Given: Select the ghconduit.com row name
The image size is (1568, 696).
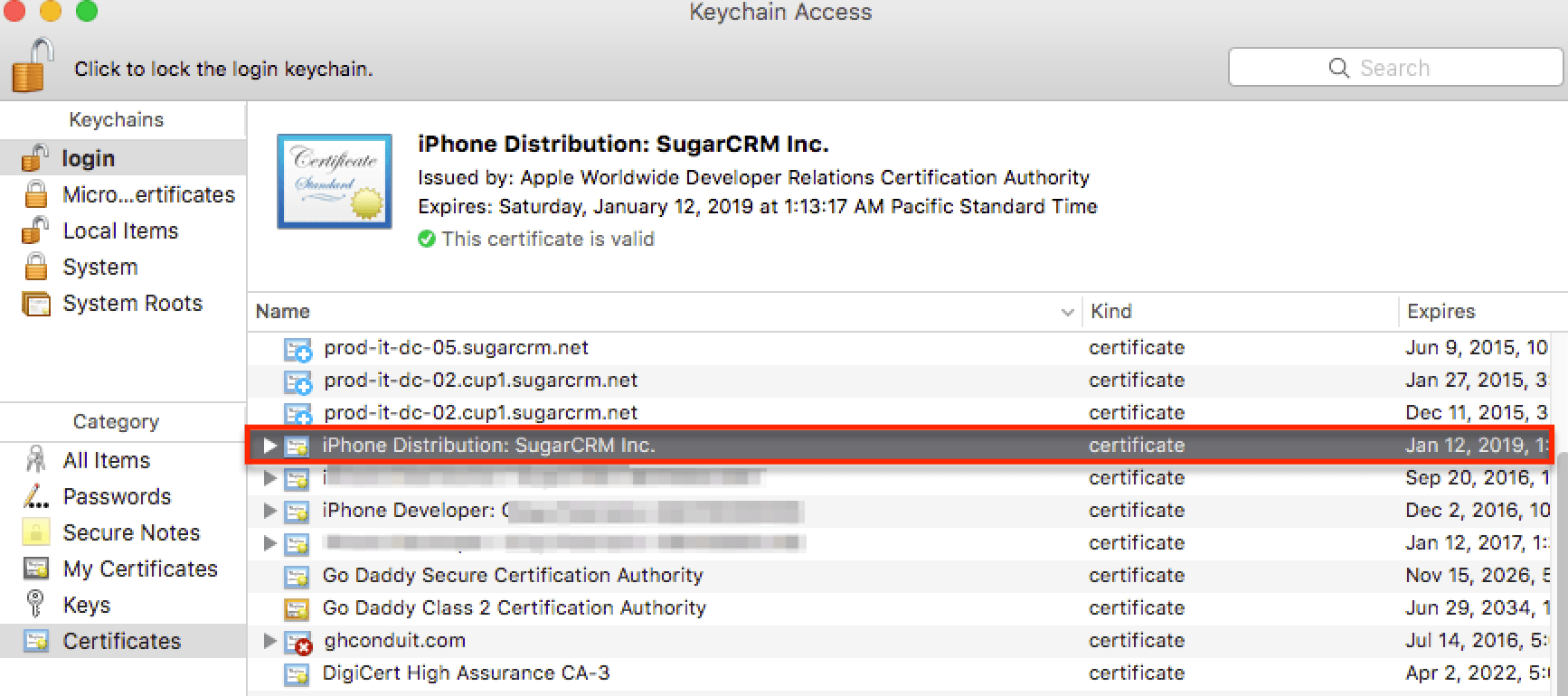Looking at the screenshot, I should pyautogui.click(x=394, y=640).
